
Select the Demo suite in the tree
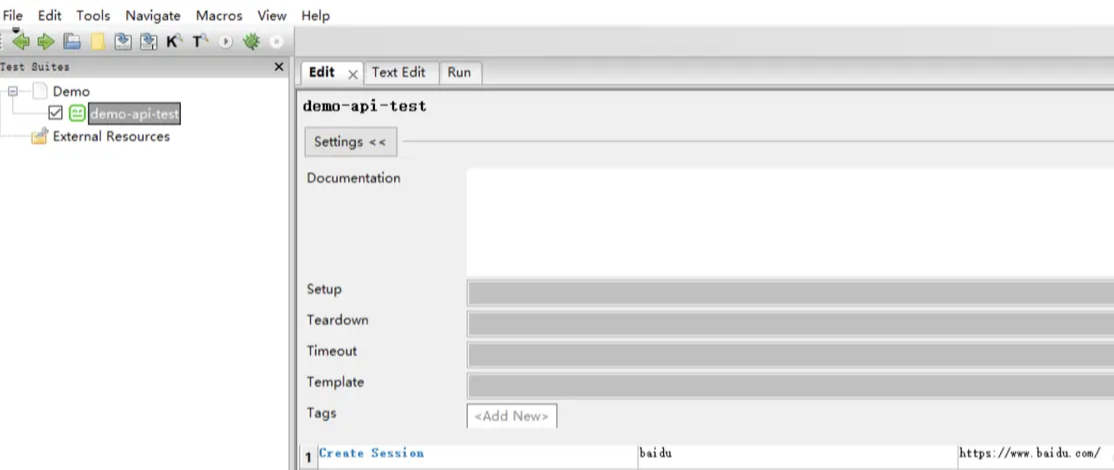pos(71,92)
